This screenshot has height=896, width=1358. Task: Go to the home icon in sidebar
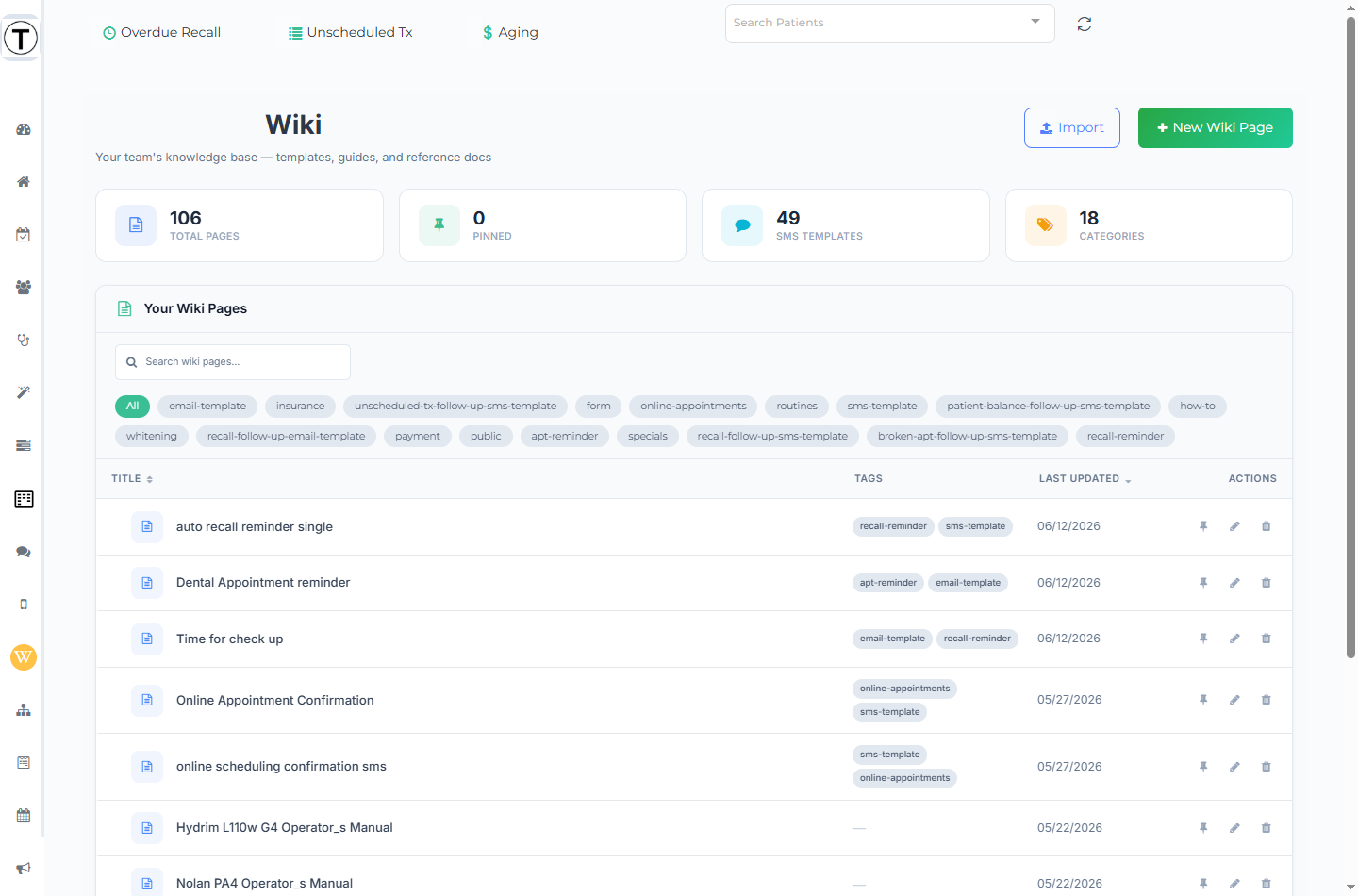pos(24,182)
